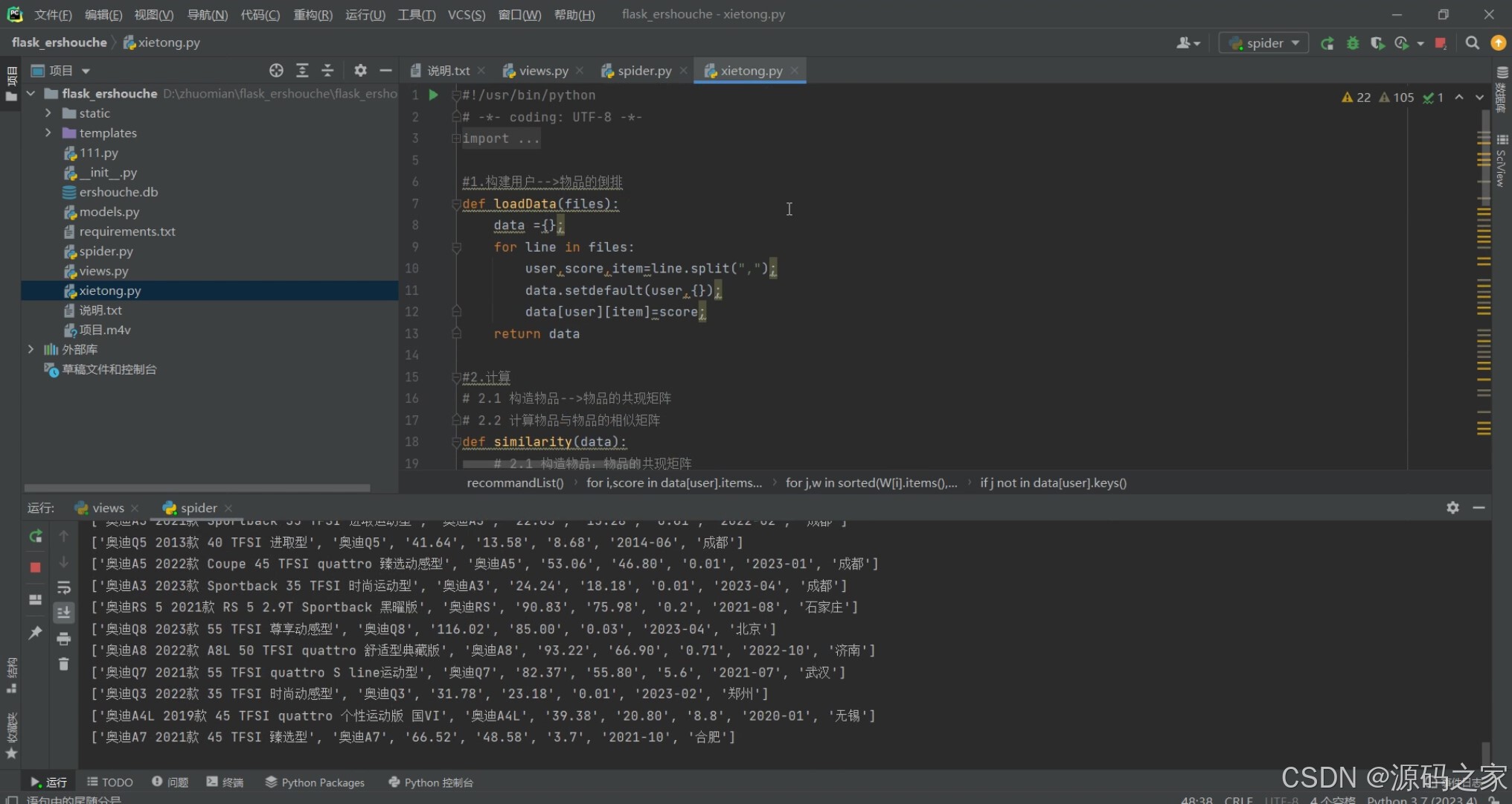Rerun spider using the run panel's rerun icon
The height and width of the screenshot is (804, 1512).
(x=35, y=536)
